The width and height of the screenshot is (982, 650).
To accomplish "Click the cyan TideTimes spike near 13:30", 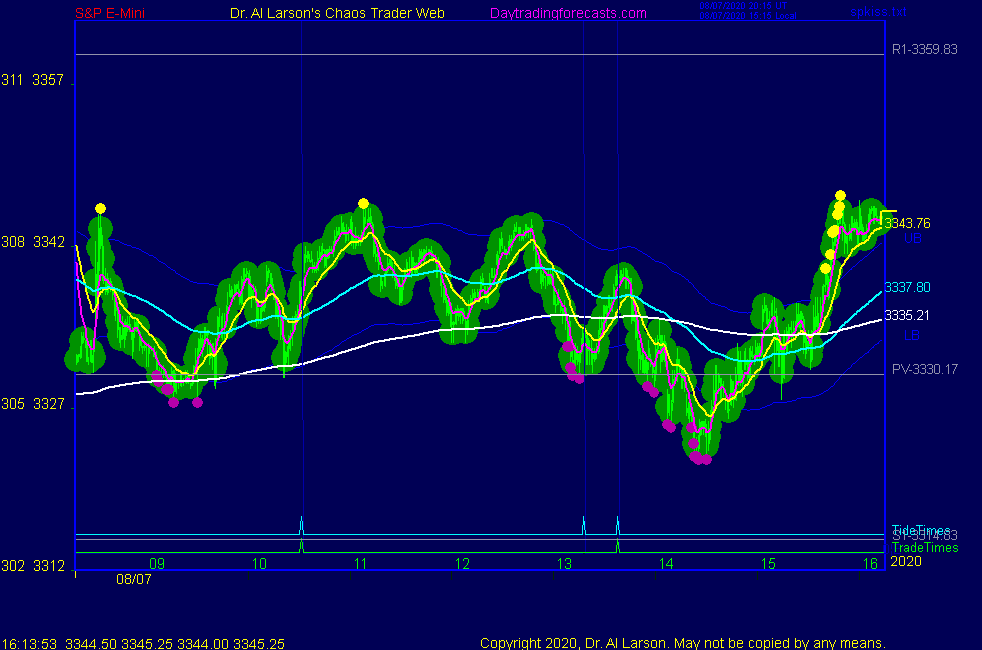I will click(618, 526).
